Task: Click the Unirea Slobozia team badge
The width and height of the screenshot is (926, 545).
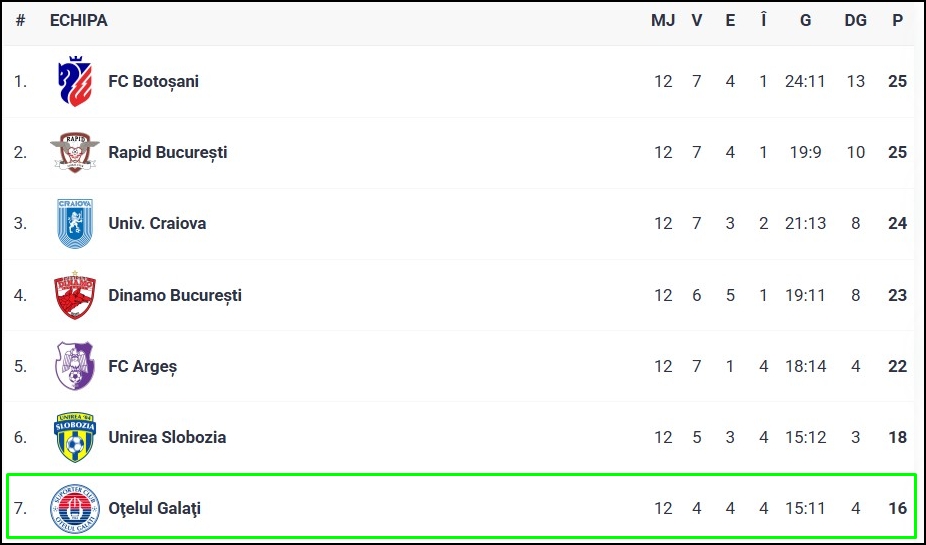Action: pyautogui.click(x=75, y=437)
